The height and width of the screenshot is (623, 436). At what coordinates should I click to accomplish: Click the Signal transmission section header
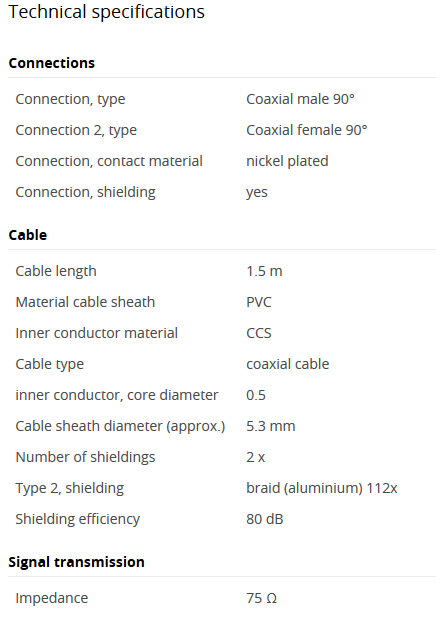[76, 562]
